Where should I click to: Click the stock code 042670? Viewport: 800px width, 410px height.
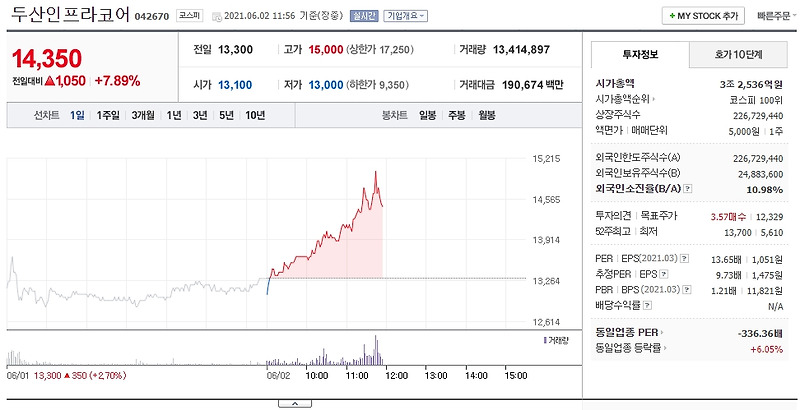(152, 16)
